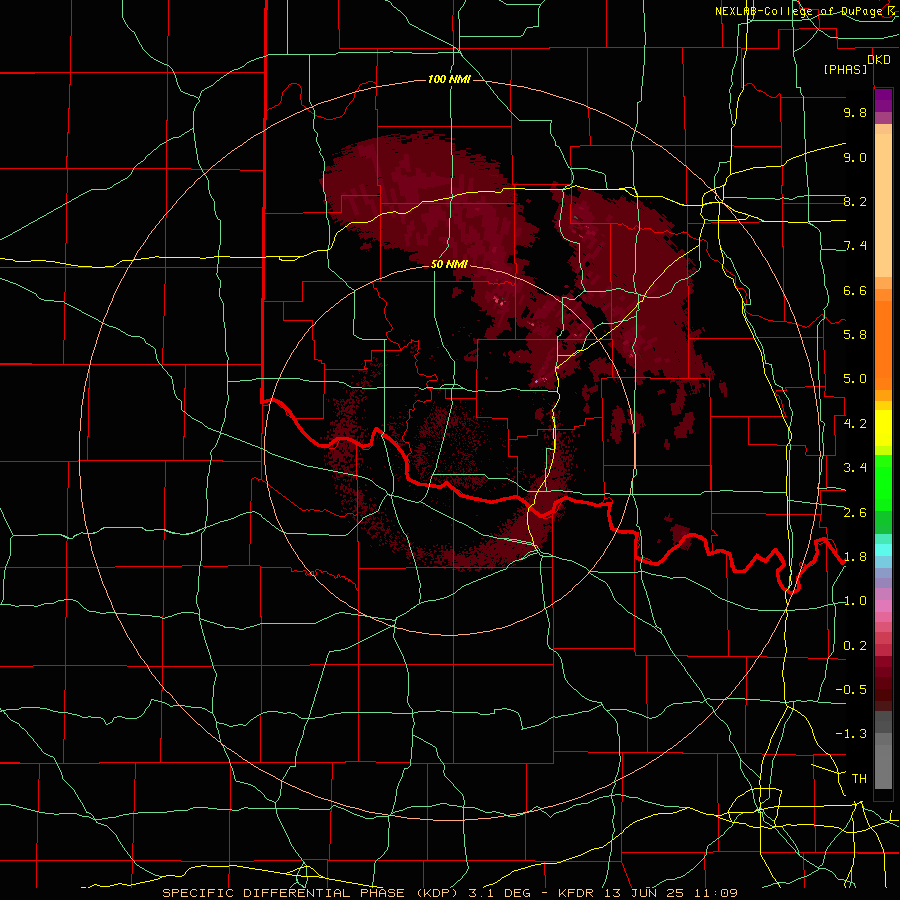Screen dimensions: 900x900
Task: Click the 6.6 scale value
Action: (x=855, y=290)
